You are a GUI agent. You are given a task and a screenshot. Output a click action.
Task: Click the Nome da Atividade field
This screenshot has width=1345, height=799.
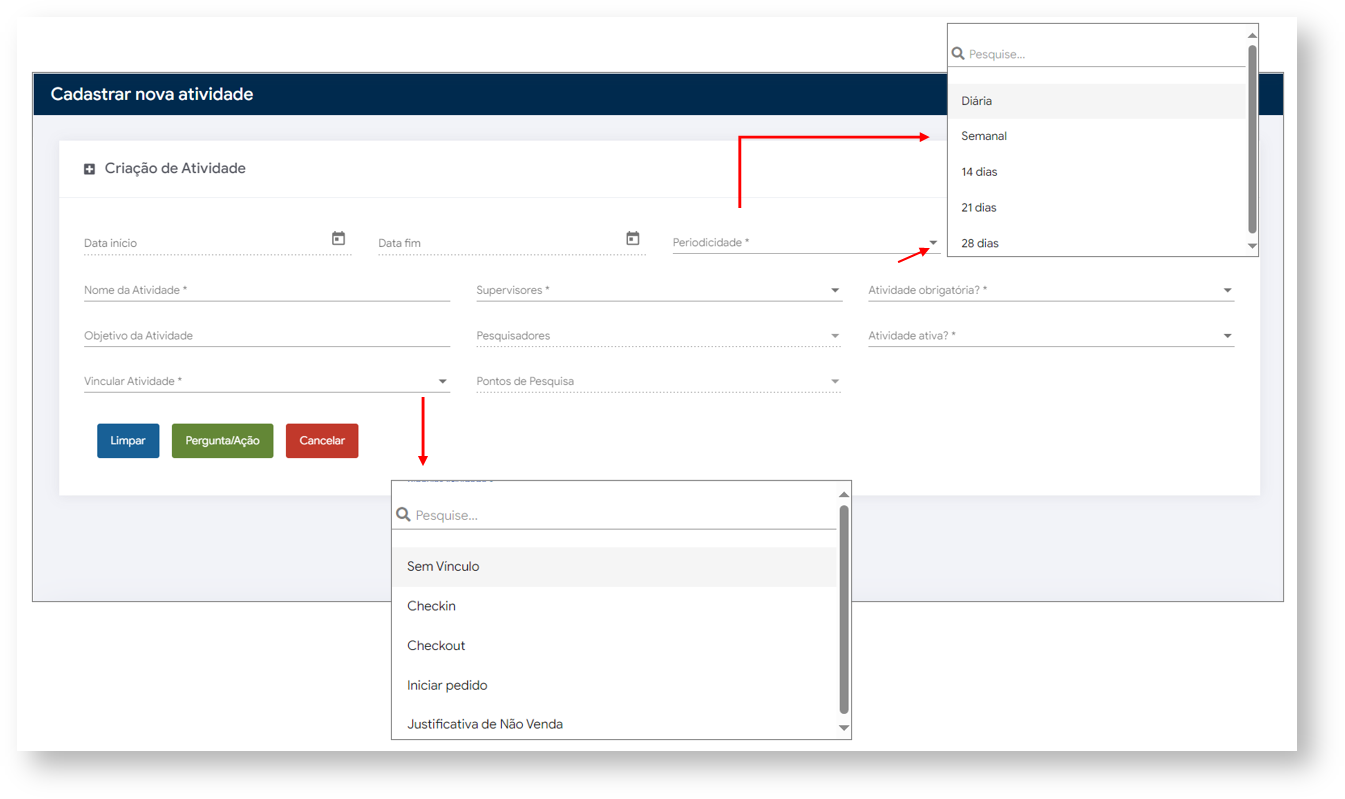point(266,290)
